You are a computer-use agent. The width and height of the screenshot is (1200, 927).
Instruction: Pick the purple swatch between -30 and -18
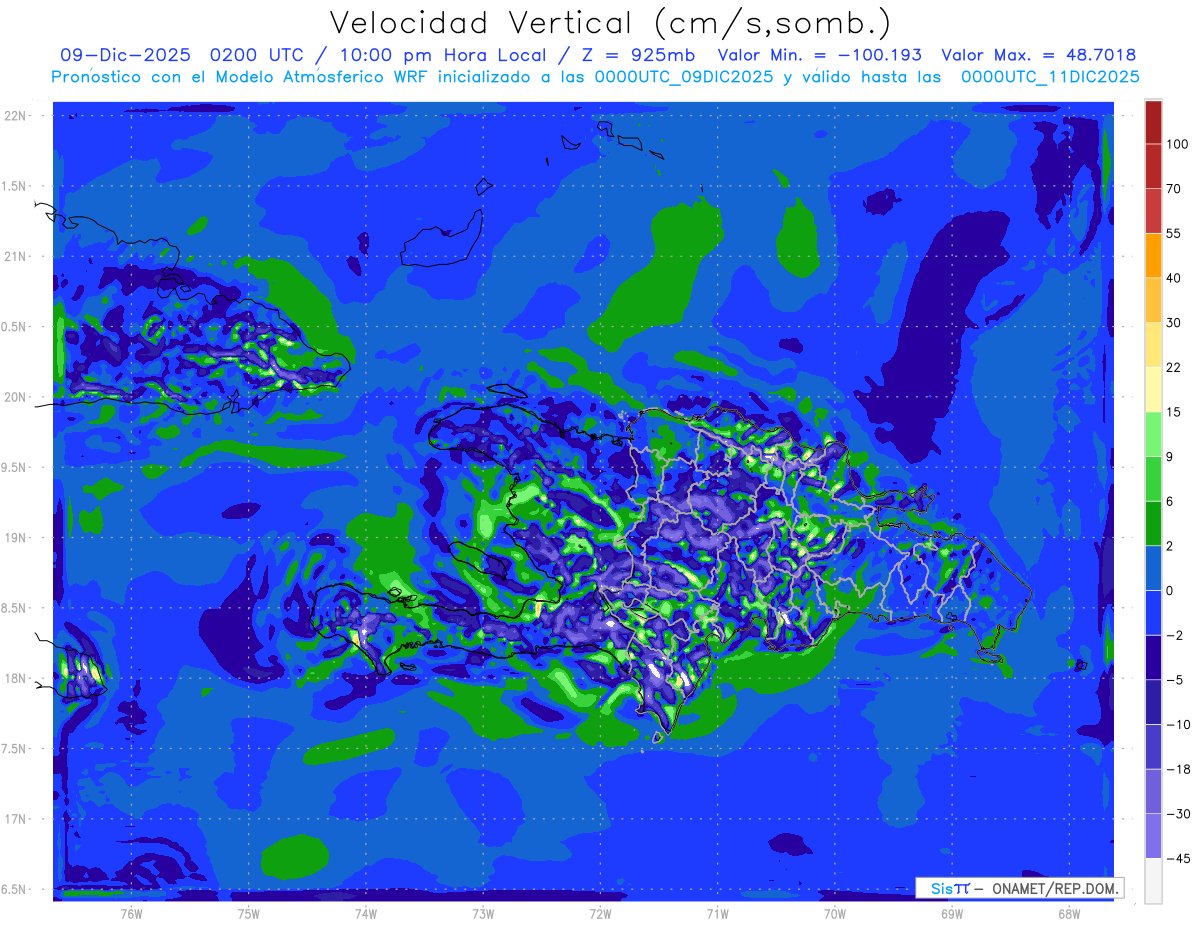click(1153, 791)
